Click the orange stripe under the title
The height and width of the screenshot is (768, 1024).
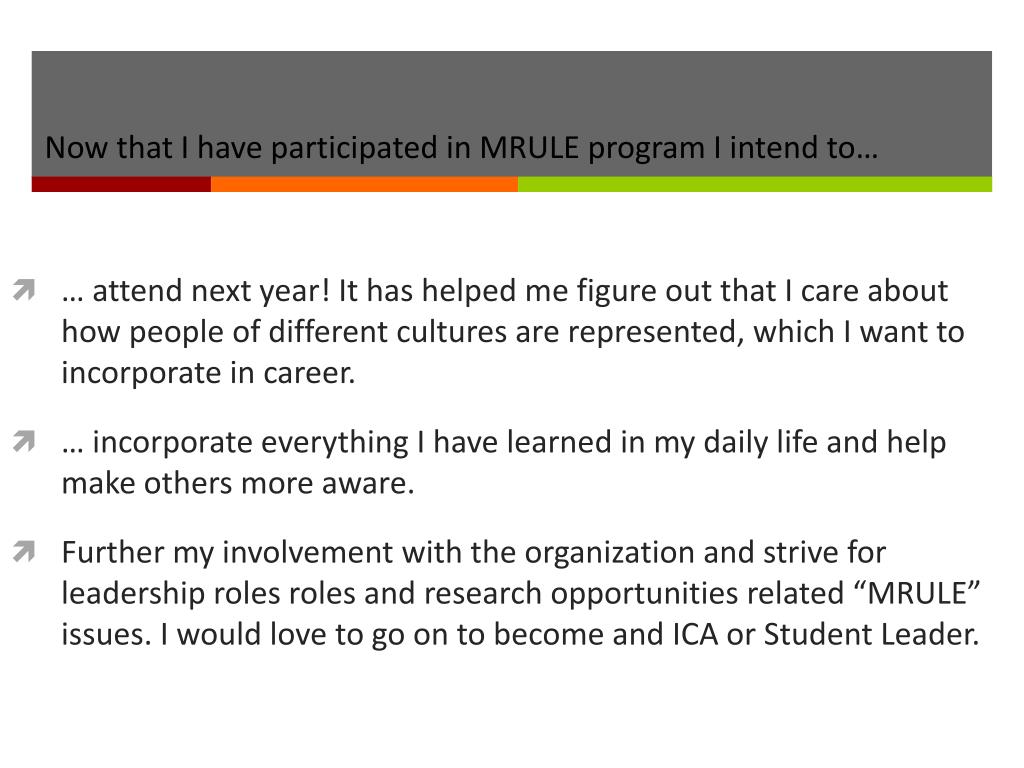(364, 184)
